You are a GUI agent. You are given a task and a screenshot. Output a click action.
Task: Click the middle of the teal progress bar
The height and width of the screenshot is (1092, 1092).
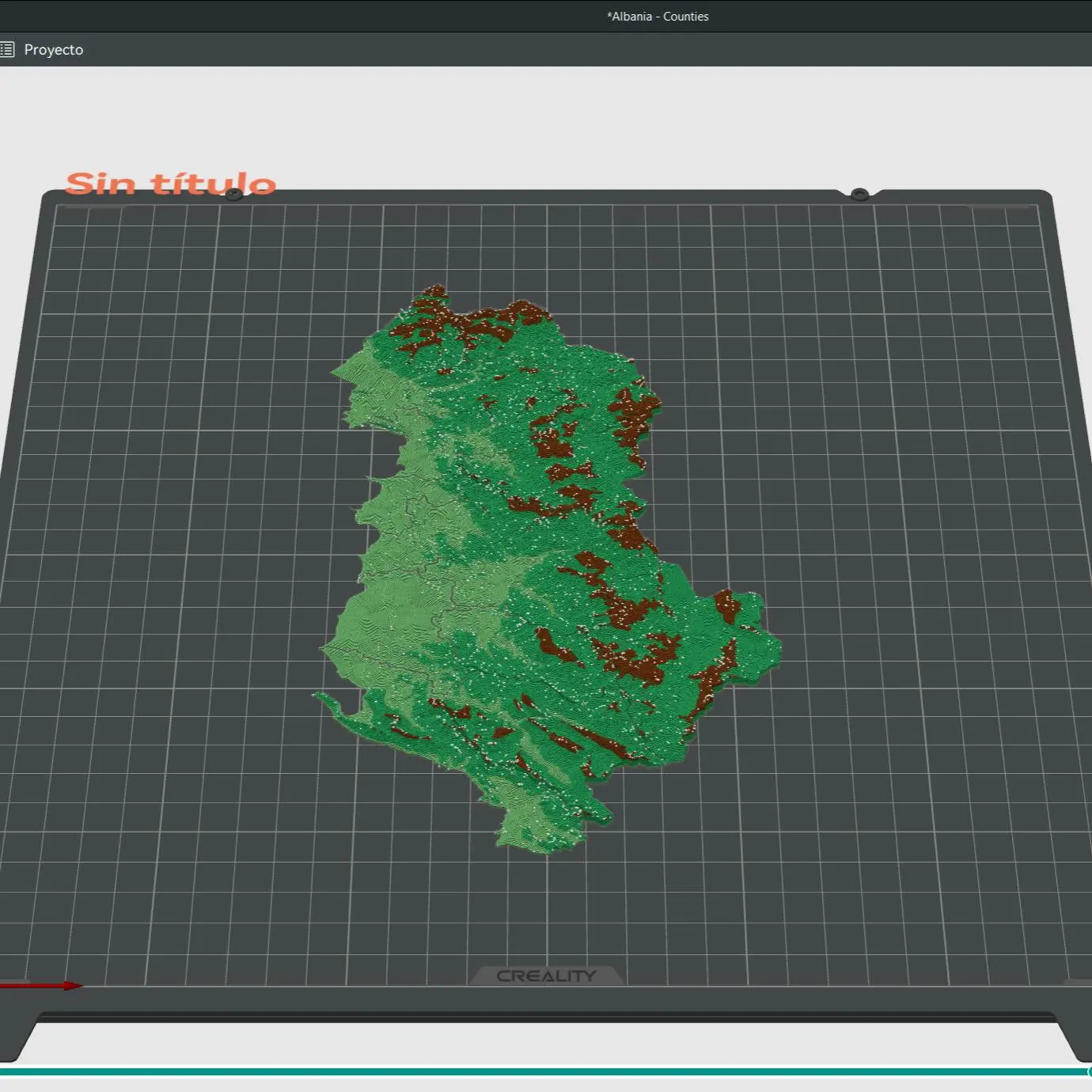[546, 1071]
